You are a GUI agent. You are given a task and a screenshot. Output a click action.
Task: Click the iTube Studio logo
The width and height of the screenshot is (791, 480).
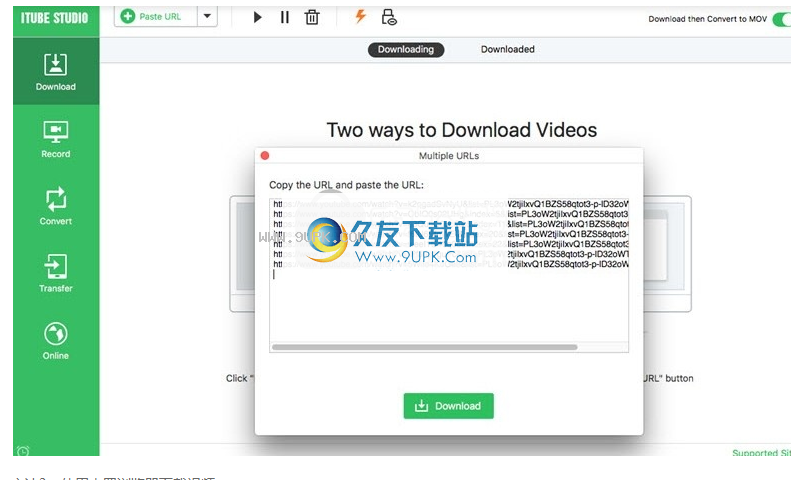pyautogui.click(x=54, y=18)
